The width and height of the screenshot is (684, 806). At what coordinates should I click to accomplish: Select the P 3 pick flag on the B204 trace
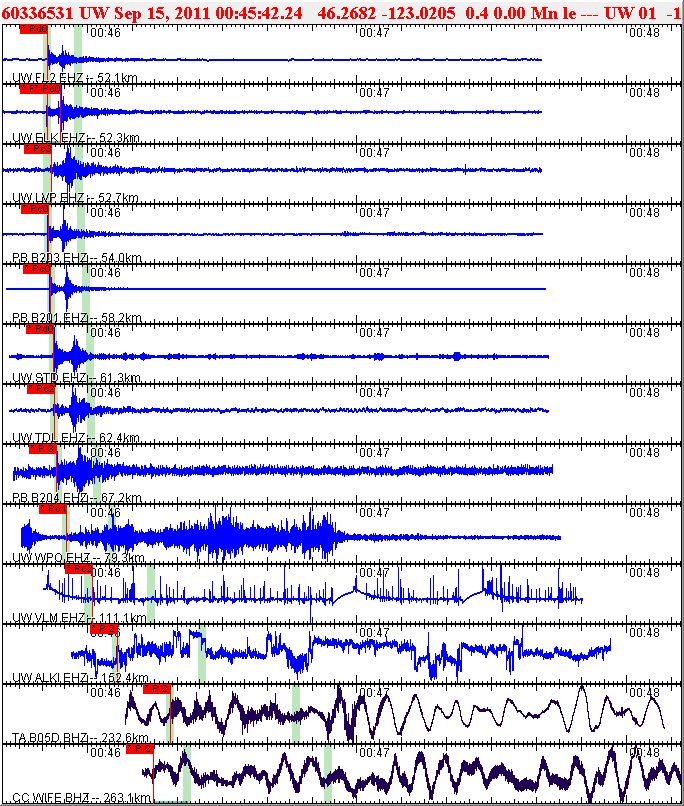[43, 449]
